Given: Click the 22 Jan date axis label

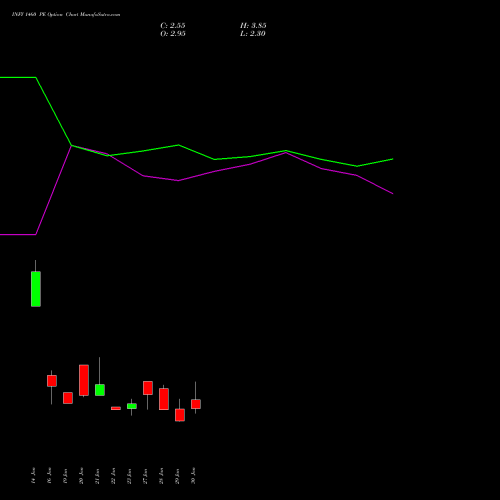Looking at the screenshot, I should pyautogui.click(x=113, y=476).
